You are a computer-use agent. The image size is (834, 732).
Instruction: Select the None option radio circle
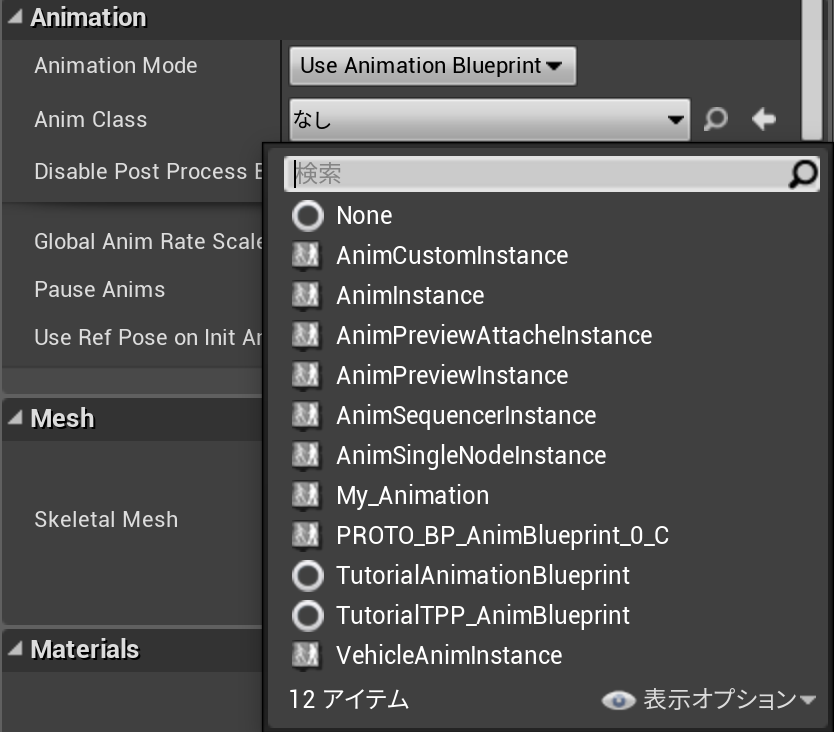[x=308, y=215]
